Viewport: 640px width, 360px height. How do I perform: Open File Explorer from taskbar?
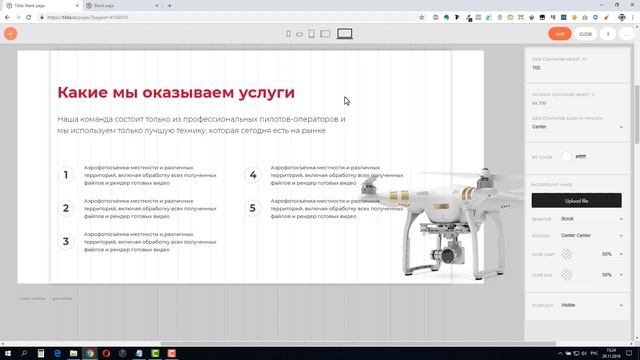(73, 353)
